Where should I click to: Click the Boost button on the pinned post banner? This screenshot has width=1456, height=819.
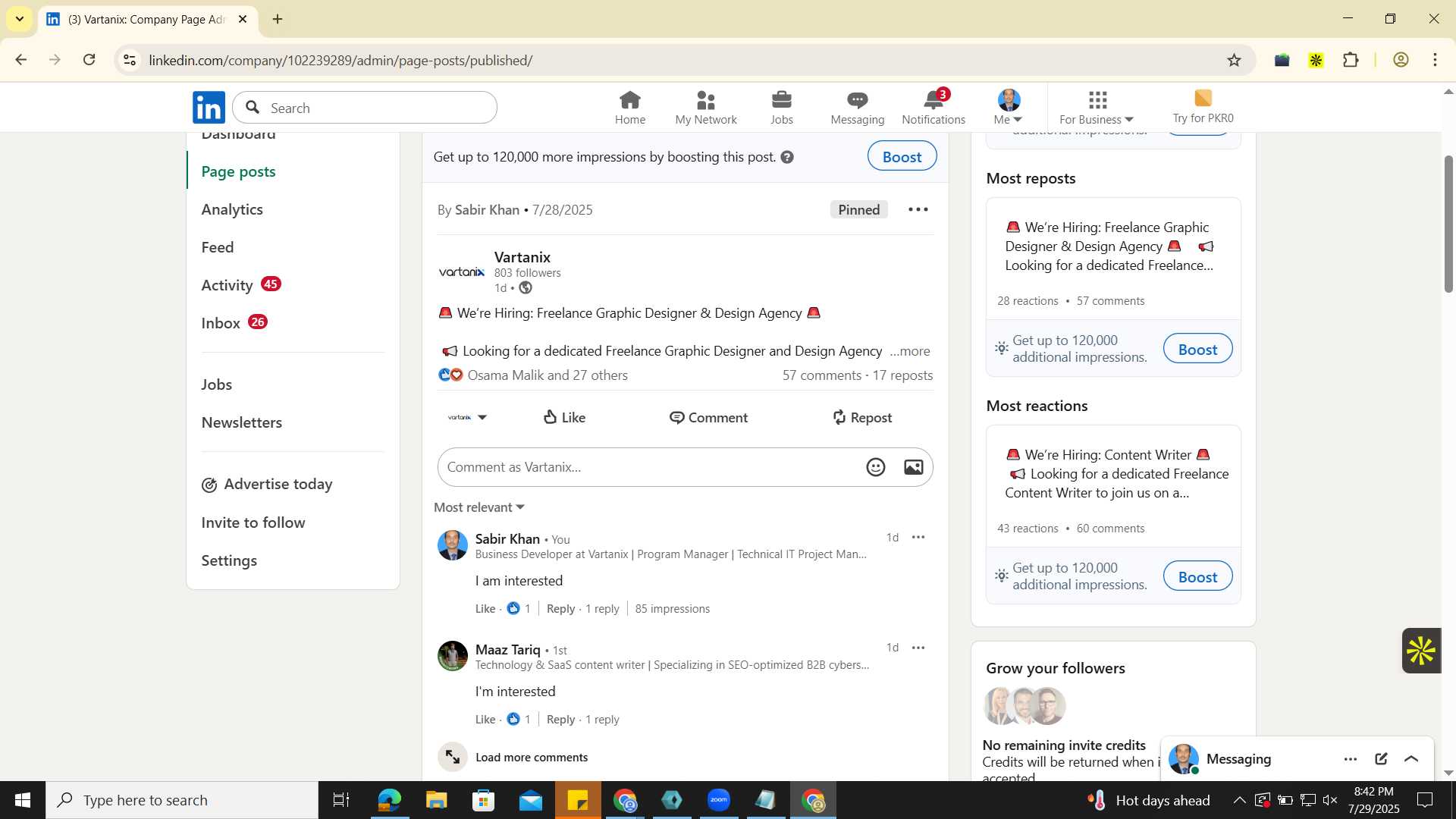(902, 156)
